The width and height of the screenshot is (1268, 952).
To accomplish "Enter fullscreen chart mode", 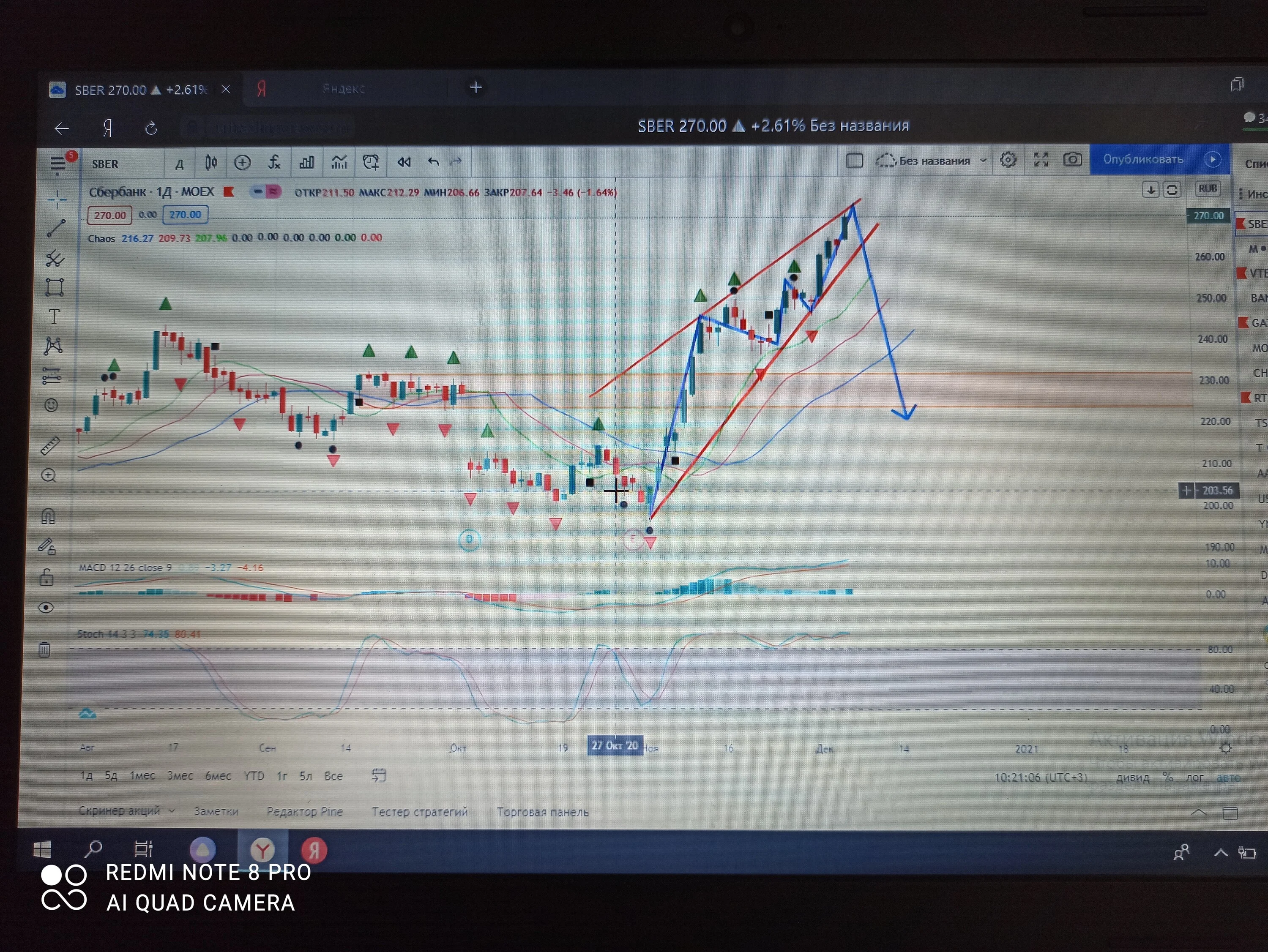I will (1041, 160).
